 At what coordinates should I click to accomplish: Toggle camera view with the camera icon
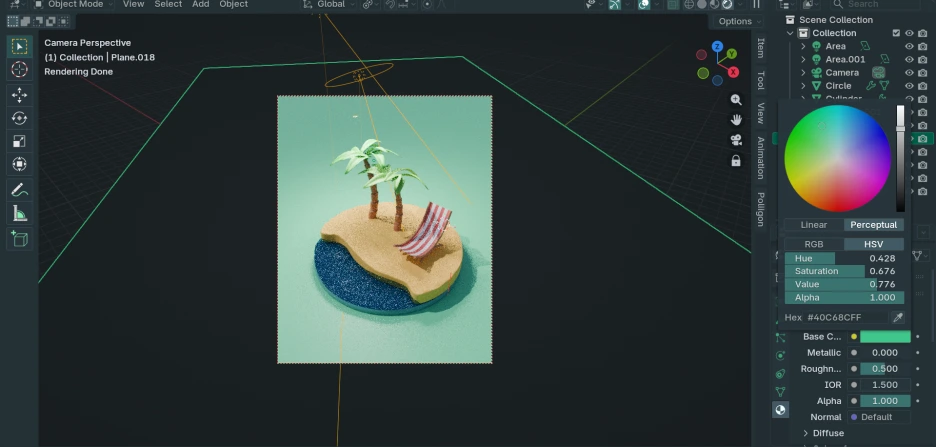pyautogui.click(x=736, y=140)
